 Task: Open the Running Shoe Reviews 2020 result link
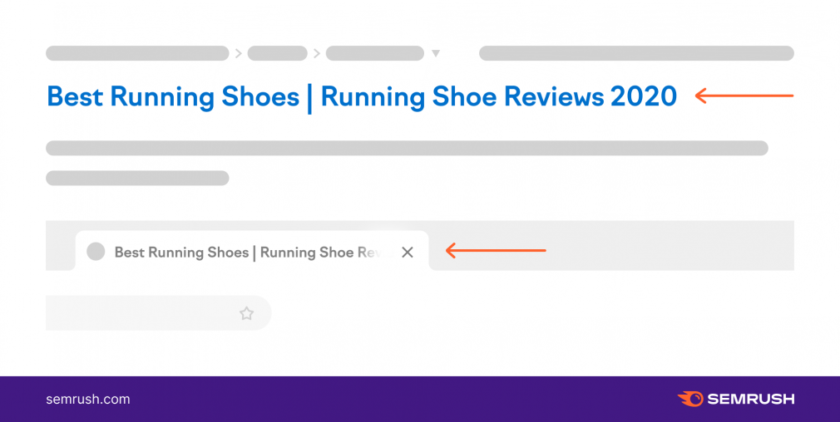point(362,96)
